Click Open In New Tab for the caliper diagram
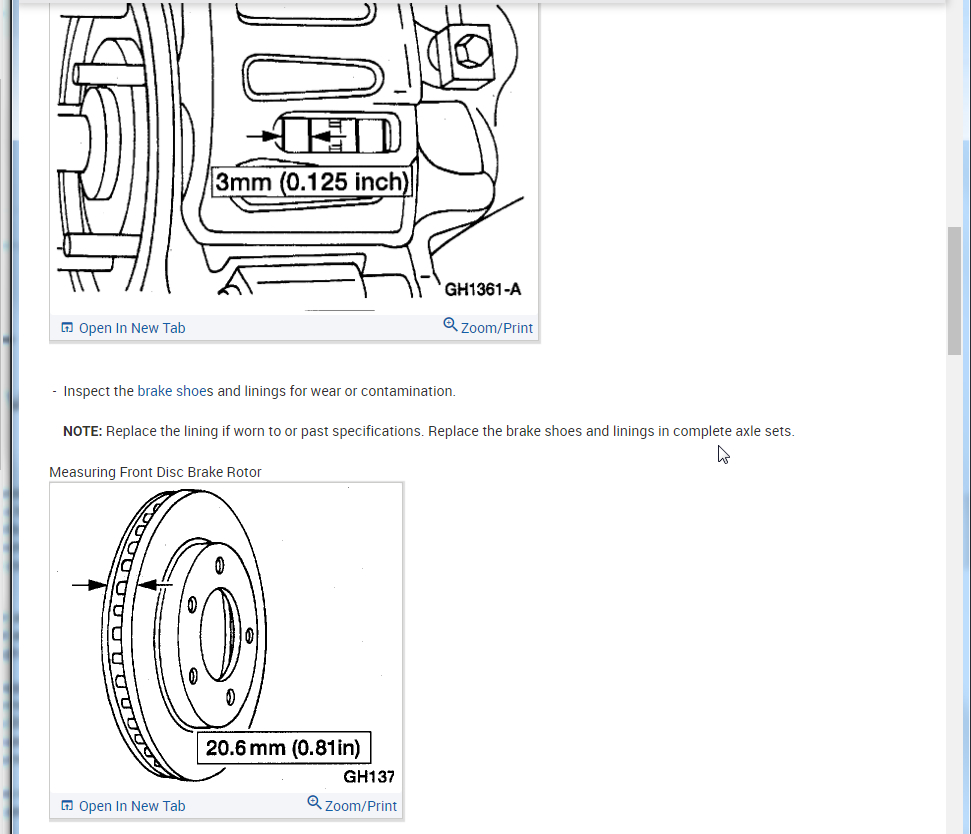Viewport: 971px width, 834px height. point(132,327)
